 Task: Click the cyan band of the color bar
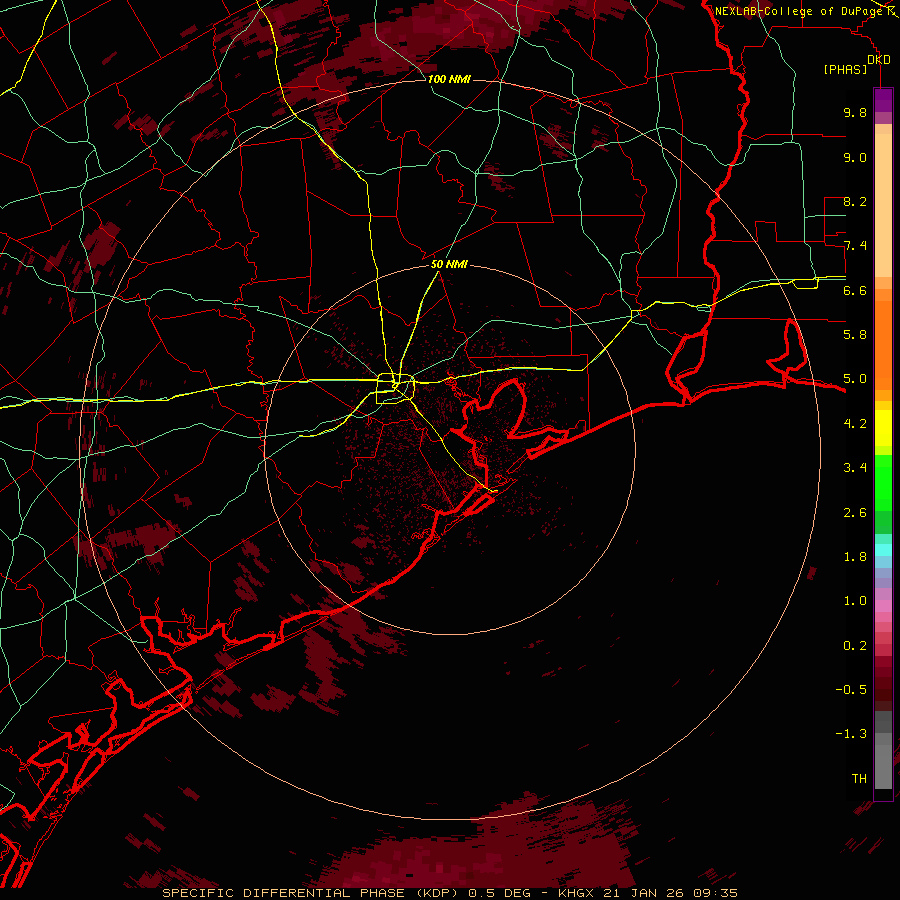883,550
